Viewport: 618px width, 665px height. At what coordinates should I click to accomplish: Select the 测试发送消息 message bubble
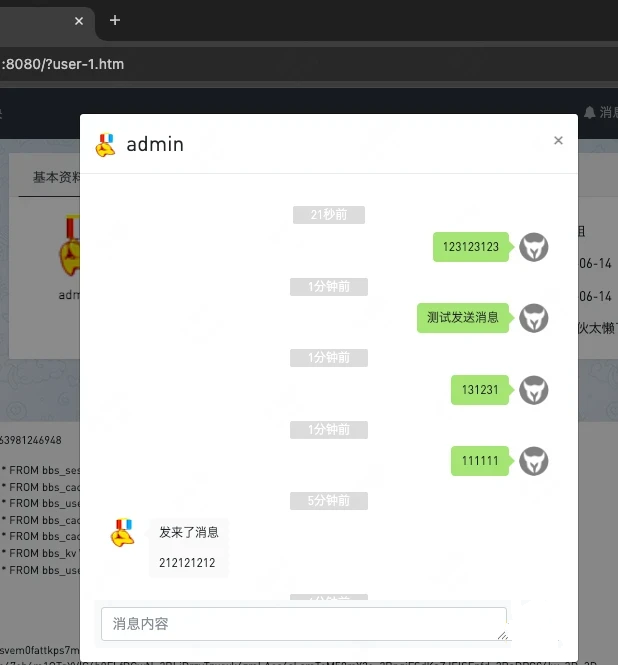463,318
